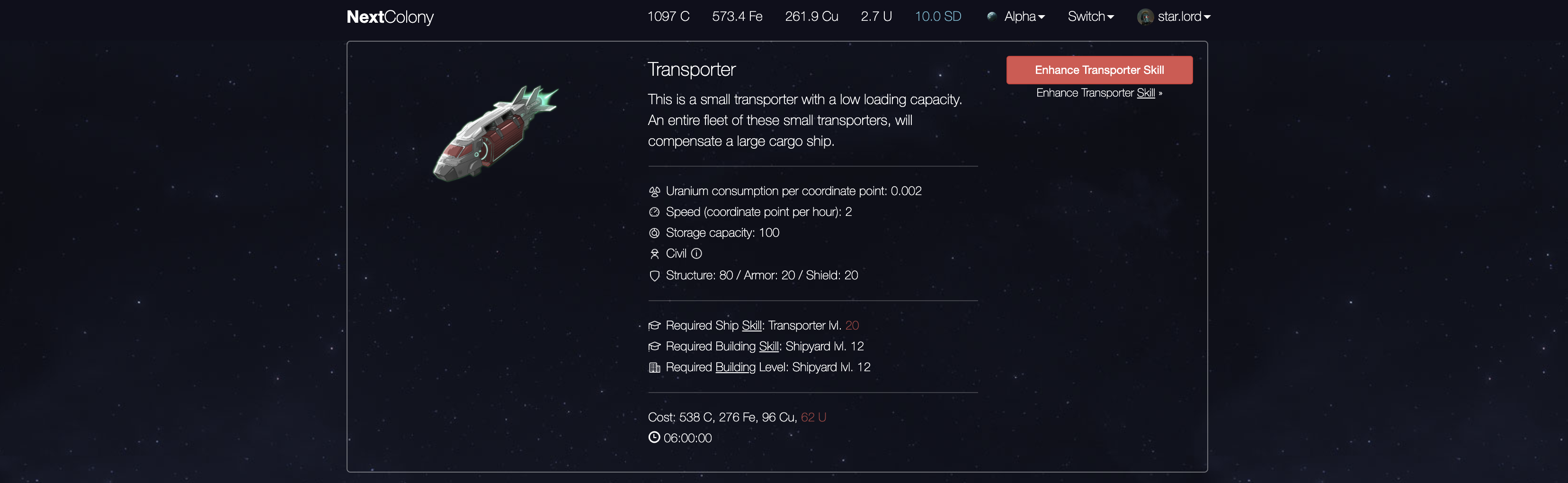
Task: Follow the Enhance Transporter Skill » link
Action: (x=1099, y=93)
